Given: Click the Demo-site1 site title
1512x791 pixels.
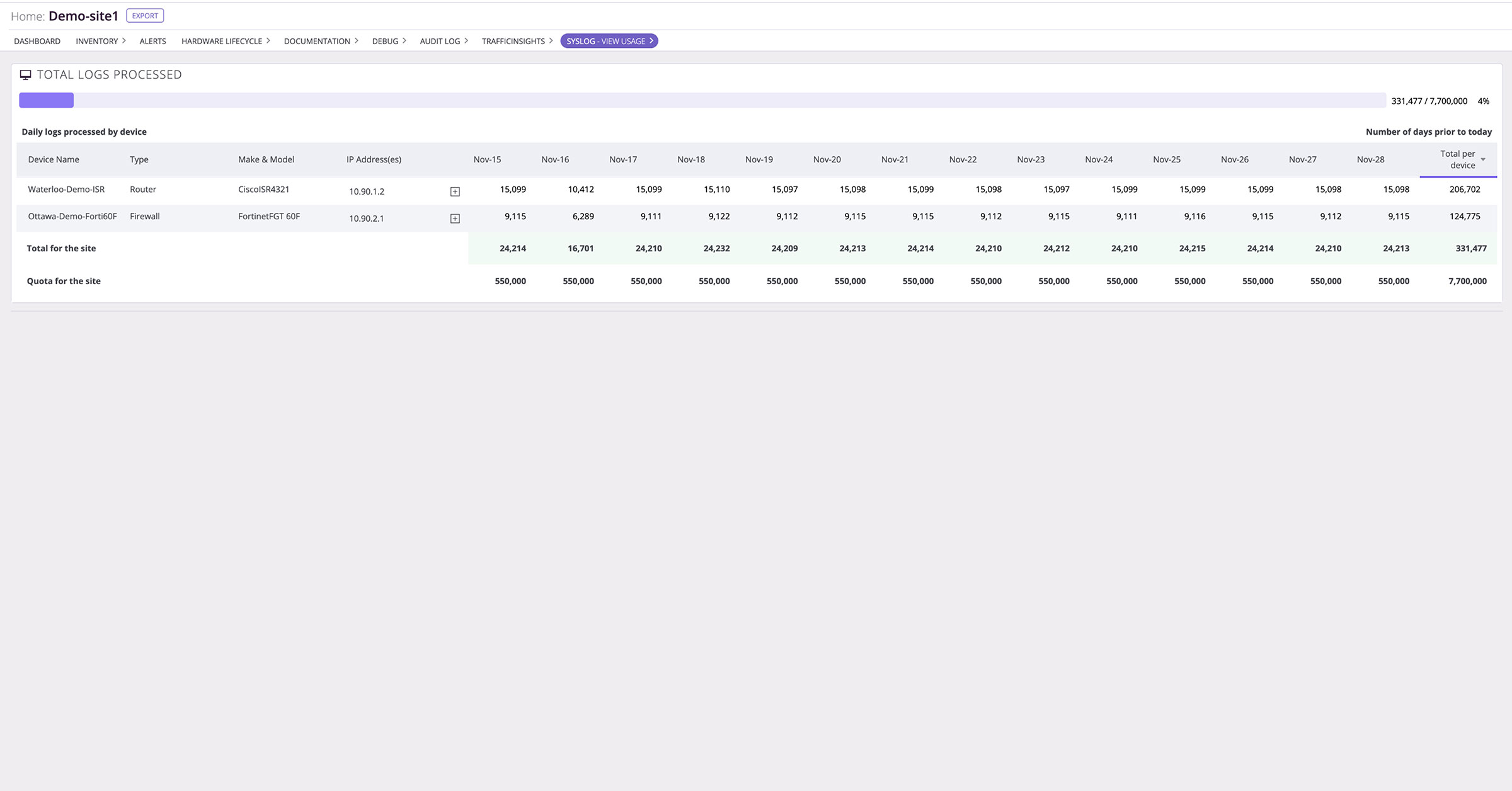Looking at the screenshot, I should click(x=83, y=16).
